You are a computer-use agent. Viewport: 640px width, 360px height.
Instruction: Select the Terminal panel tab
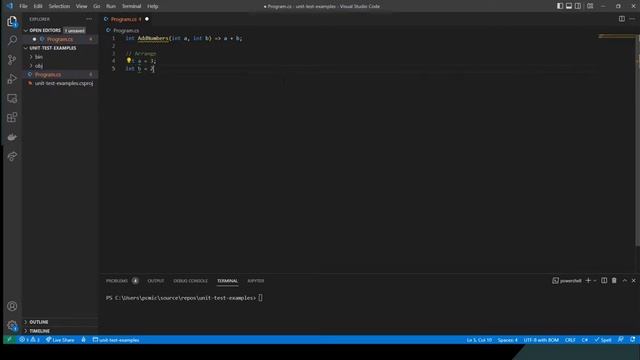coord(227,281)
